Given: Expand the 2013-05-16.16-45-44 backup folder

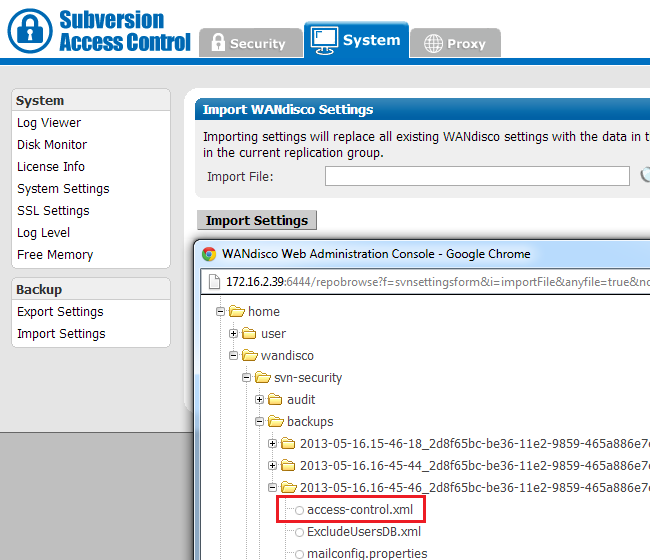Looking at the screenshot, I should point(272,465).
